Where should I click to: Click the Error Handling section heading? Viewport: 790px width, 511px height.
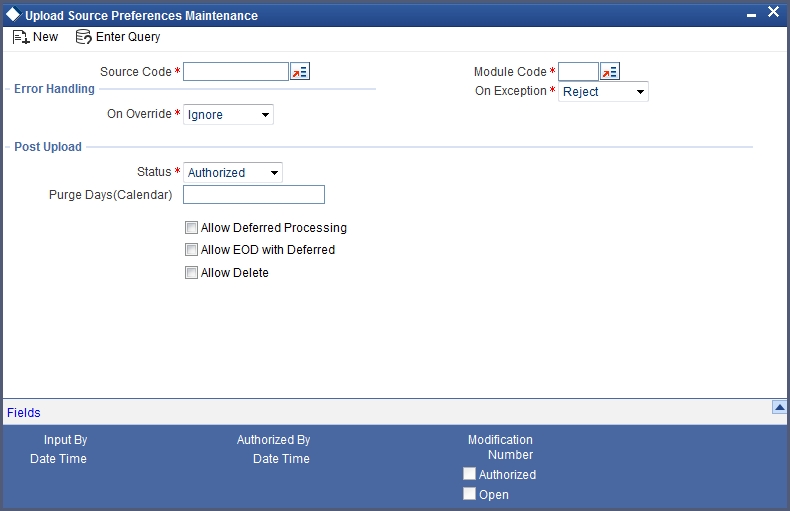click(54, 89)
